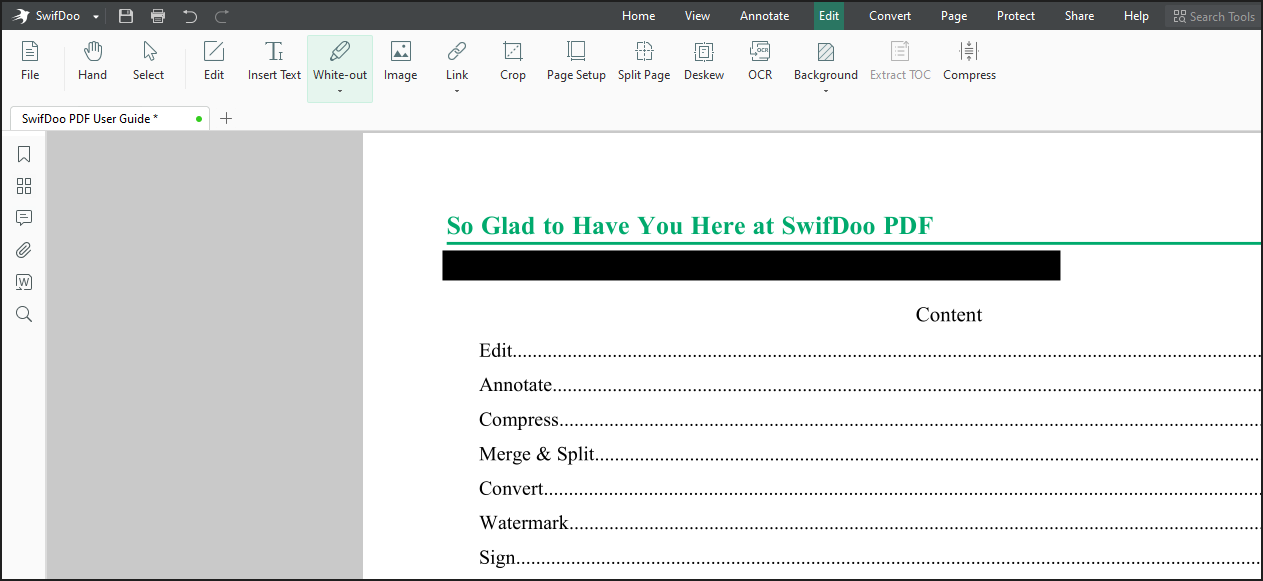
Task: Open the Comments sidebar panel
Action: [x=24, y=218]
